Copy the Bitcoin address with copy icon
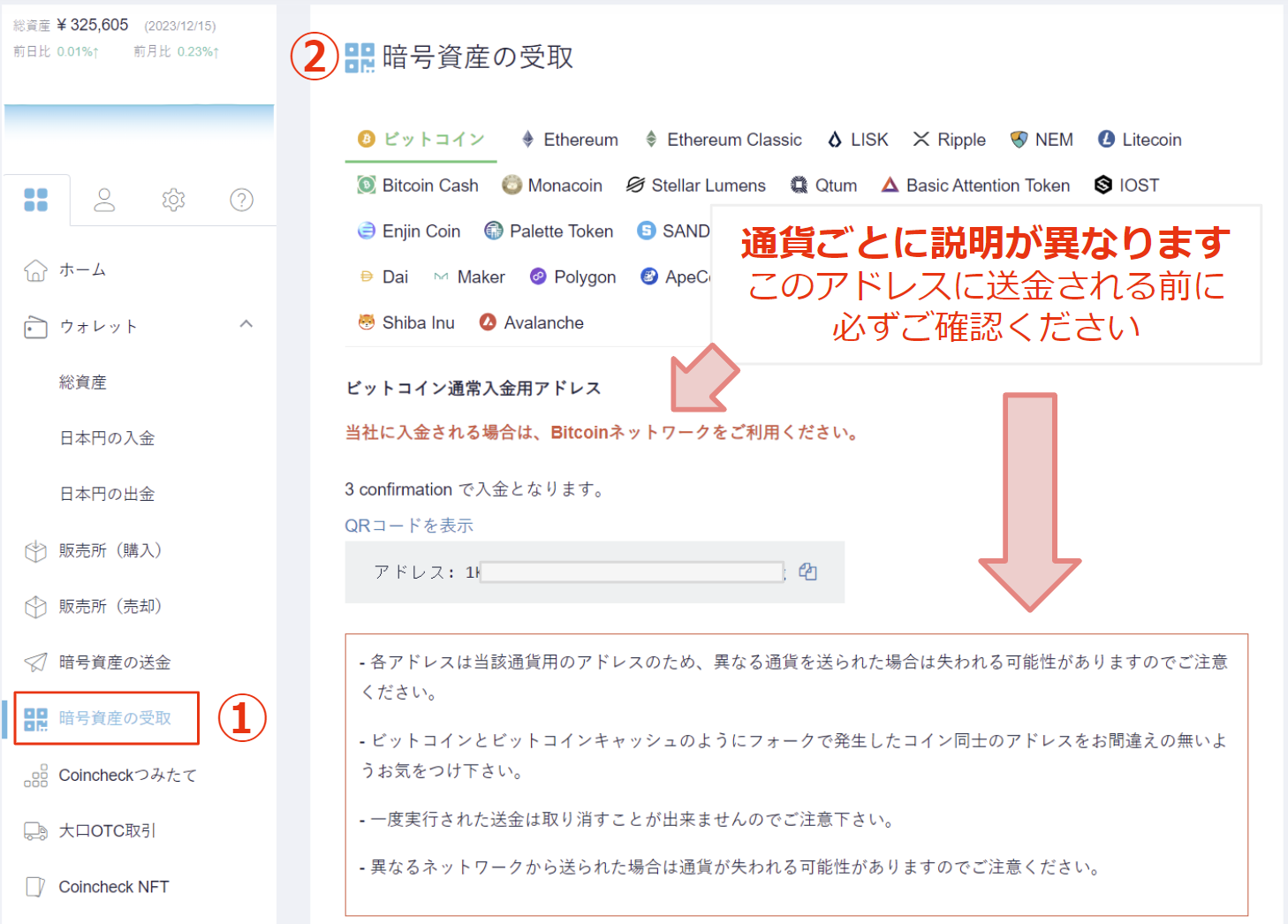The height and width of the screenshot is (924, 1288). pyautogui.click(x=807, y=572)
